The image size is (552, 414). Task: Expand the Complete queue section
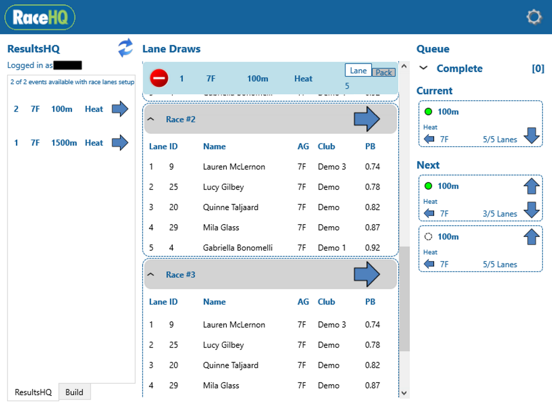[424, 68]
